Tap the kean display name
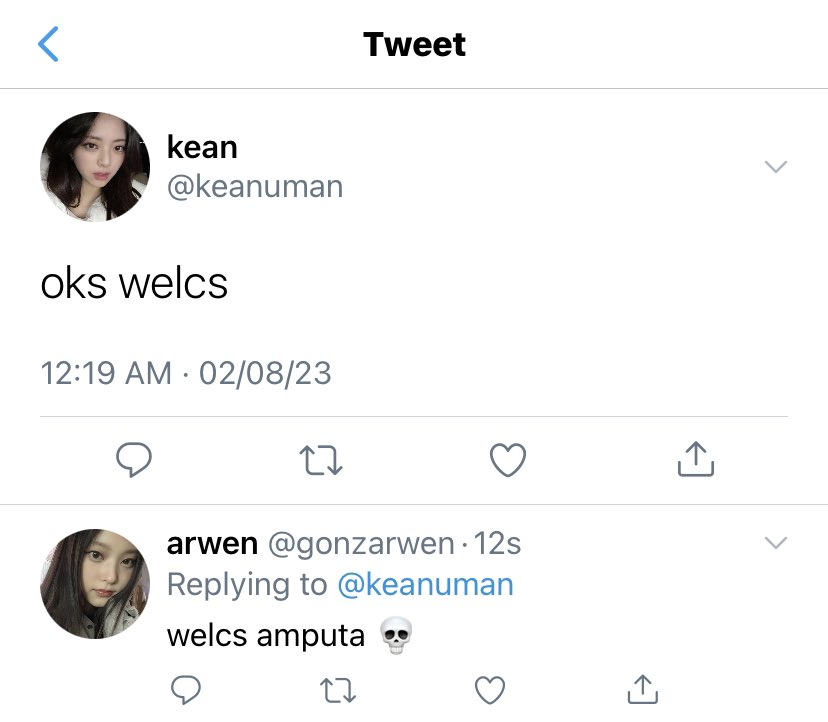828x722 pixels. [x=202, y=147]
